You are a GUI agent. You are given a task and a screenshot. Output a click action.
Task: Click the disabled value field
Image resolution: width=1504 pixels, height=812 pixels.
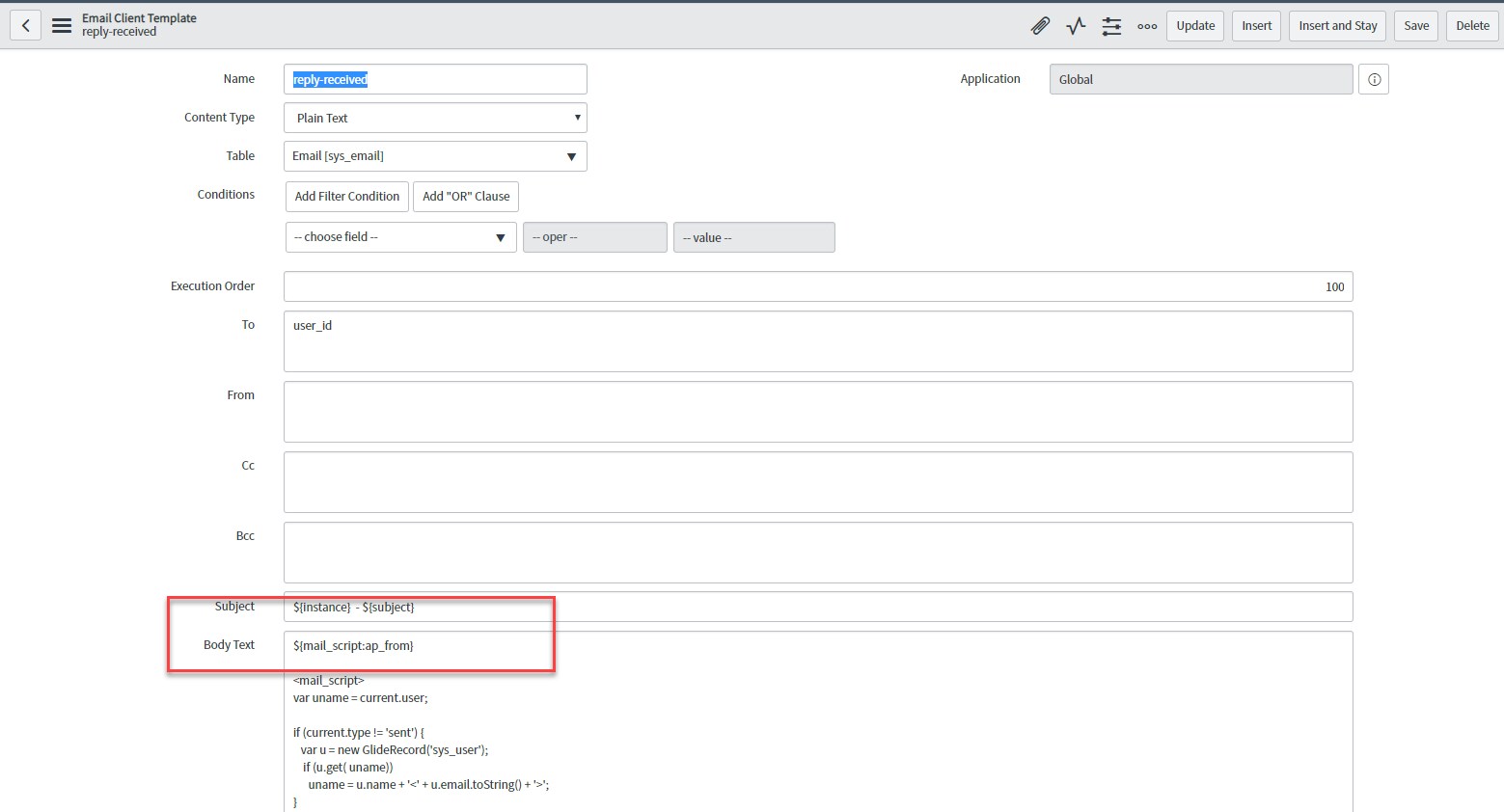(x=753, y=237)
